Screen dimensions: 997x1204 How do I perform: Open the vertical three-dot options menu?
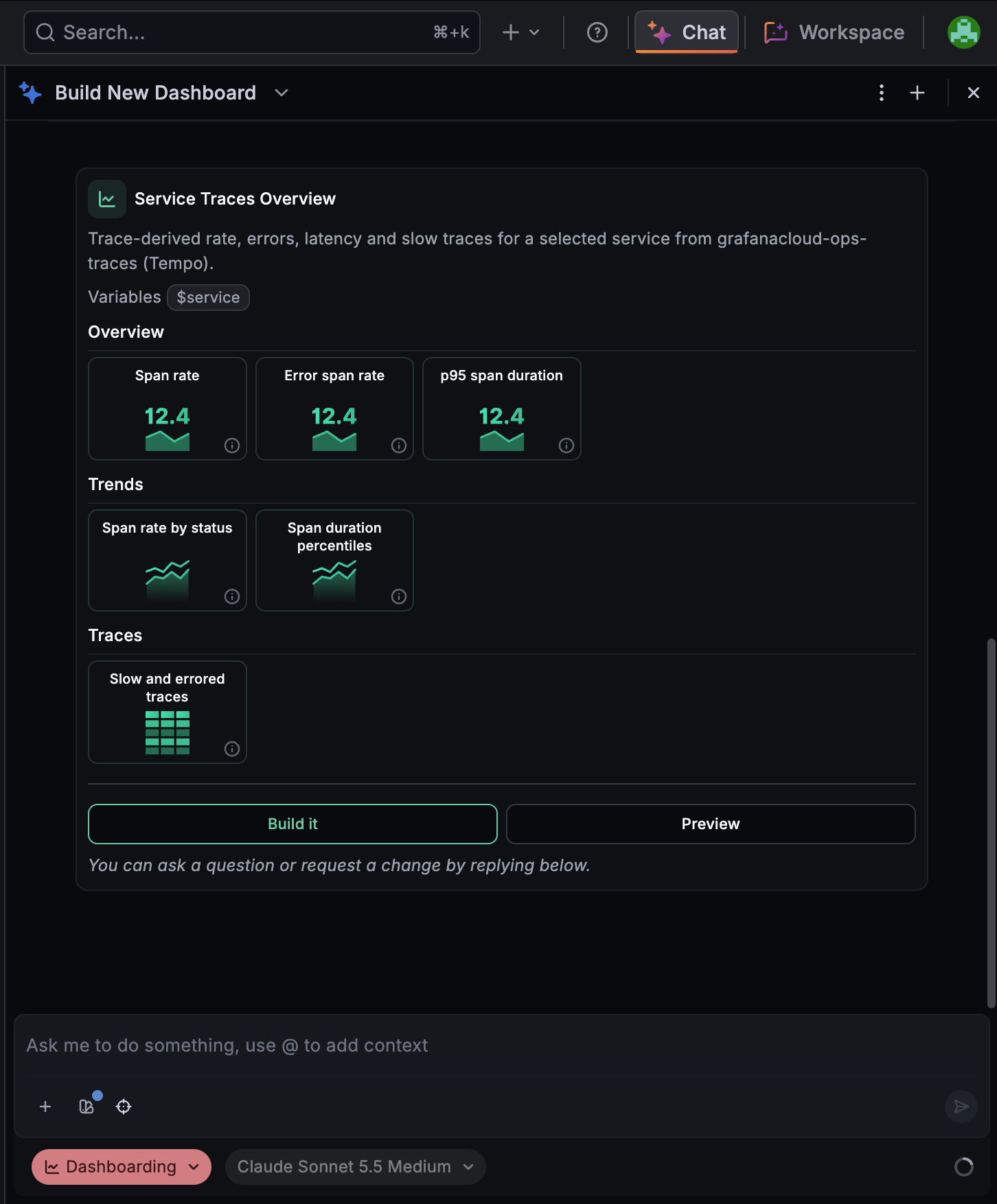pyautogui.click(x=882, y=93)
